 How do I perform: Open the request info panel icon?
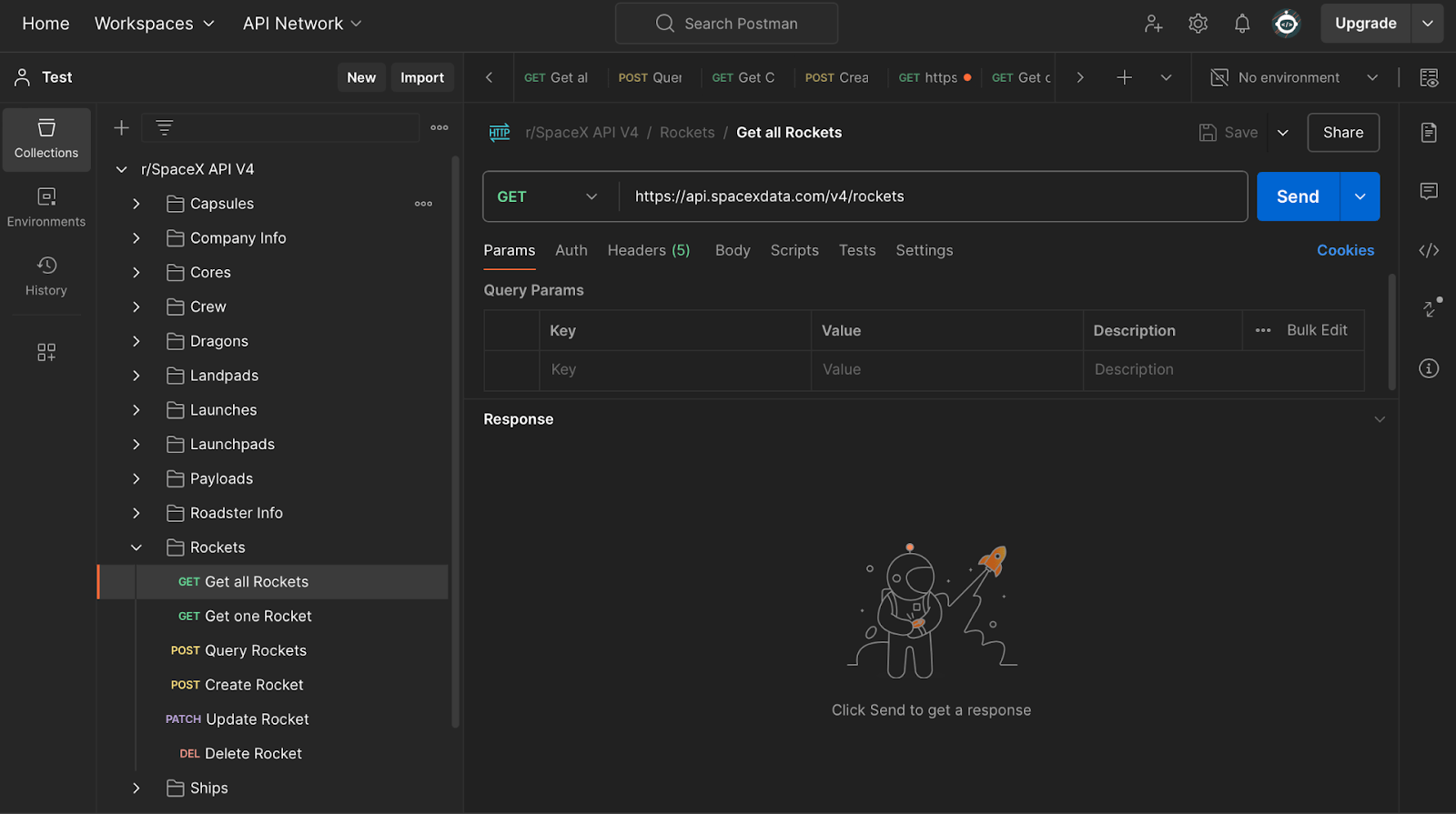pos(1429,368)
